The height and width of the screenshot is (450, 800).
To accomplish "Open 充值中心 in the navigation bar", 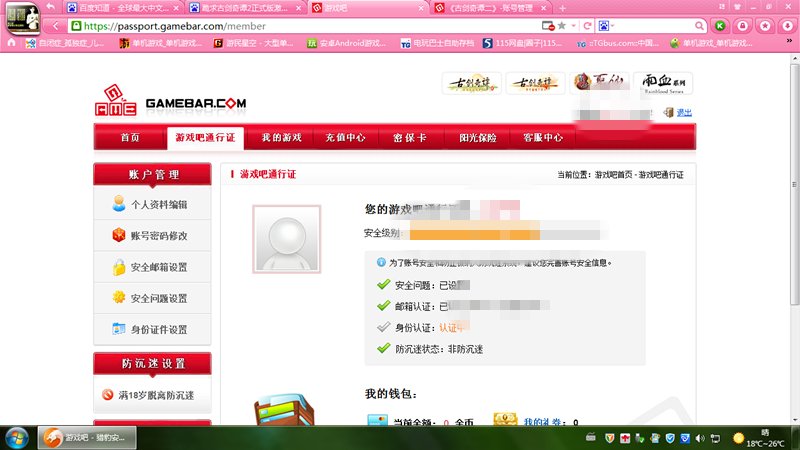I will 345,137.
